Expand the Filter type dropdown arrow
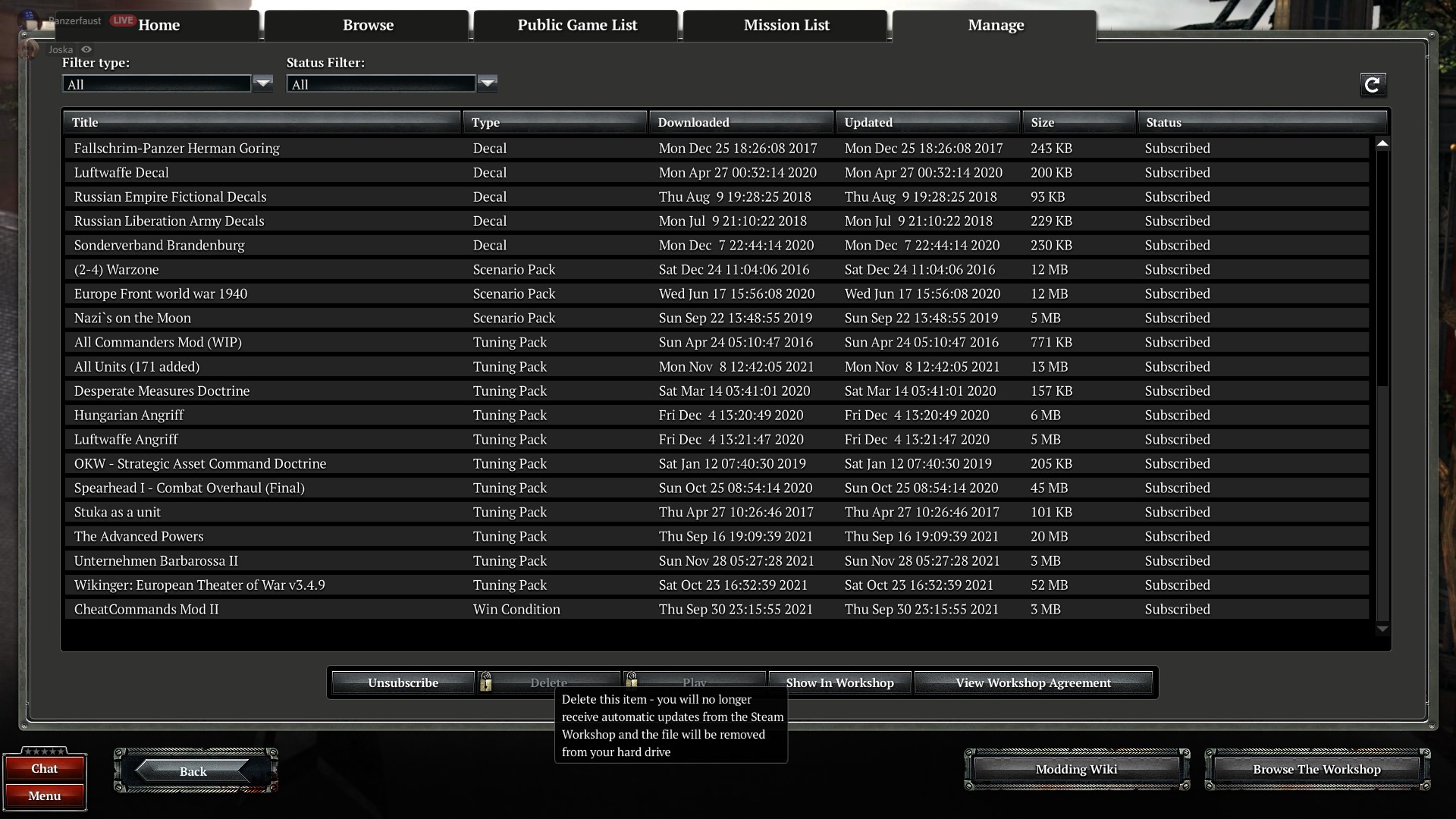Viewport: 1456px width, 819px height. coord(262,83)
